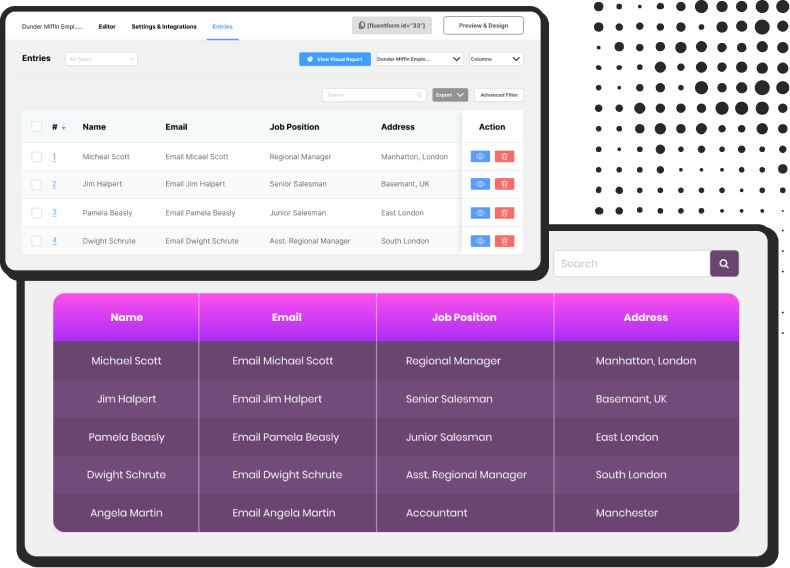This screenshot has height=568, width=790.
Task: Click the Dunder Mifflin form title
Action: point(52,26)
